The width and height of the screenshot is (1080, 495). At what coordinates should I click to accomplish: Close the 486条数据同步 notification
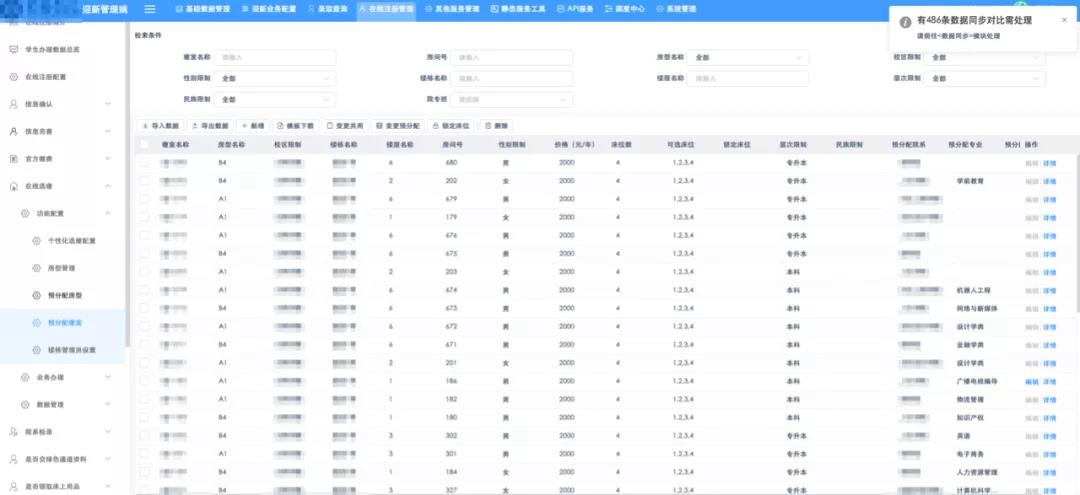point(1064,21)
